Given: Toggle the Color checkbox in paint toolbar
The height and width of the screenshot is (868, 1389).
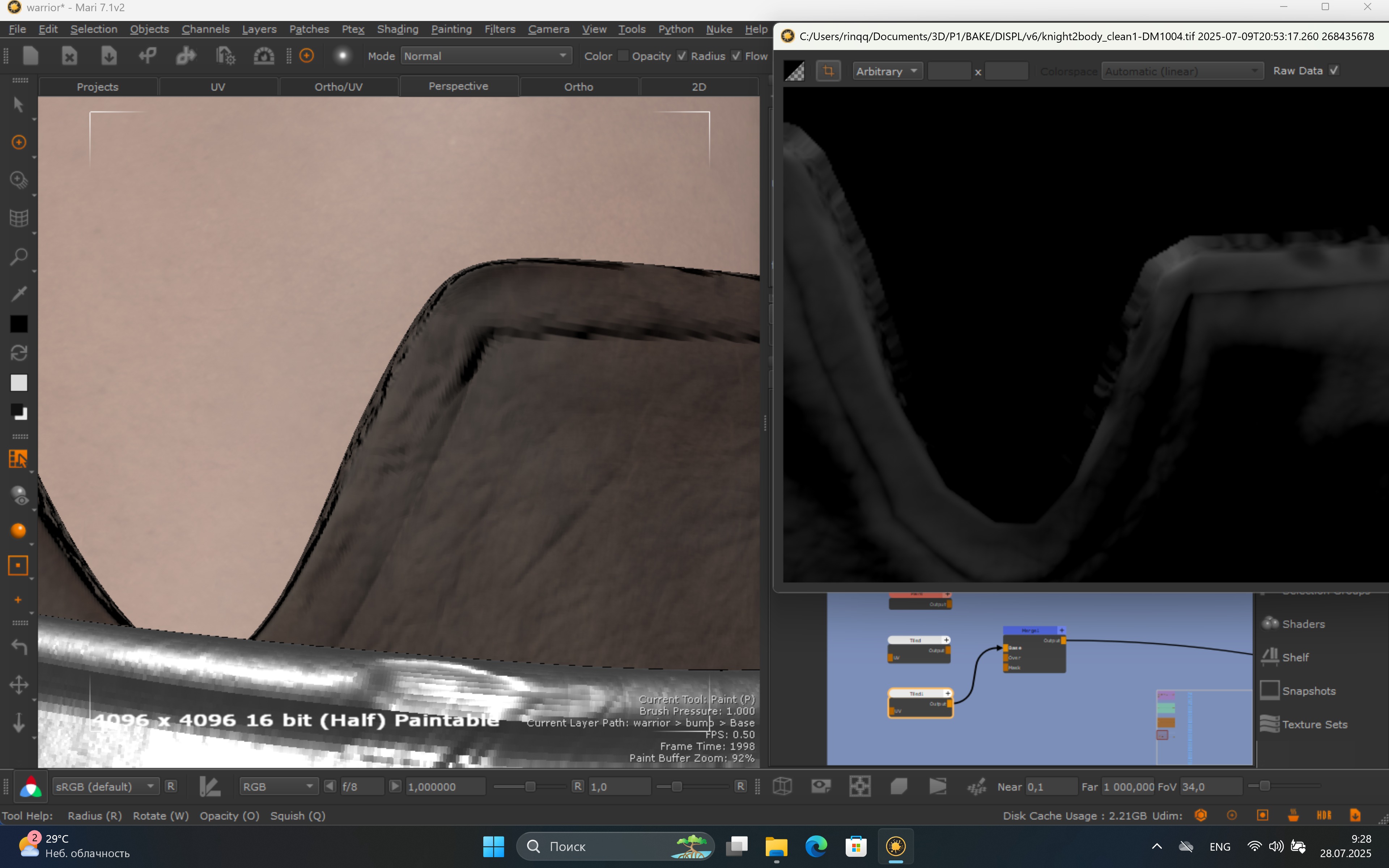Looking at the screenshot, I should coord(623,56).
